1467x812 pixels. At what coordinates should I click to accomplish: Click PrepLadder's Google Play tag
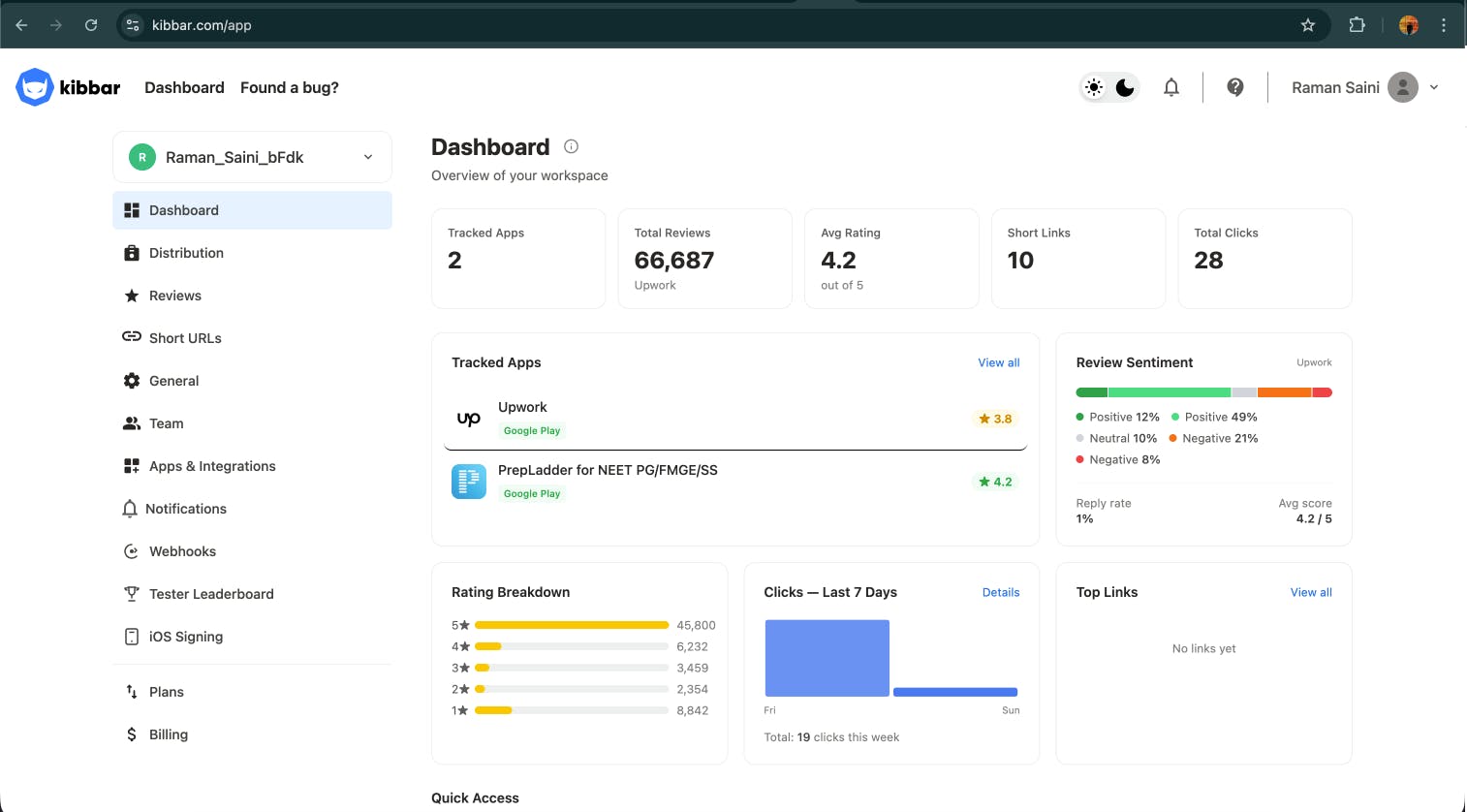(532, 494)
